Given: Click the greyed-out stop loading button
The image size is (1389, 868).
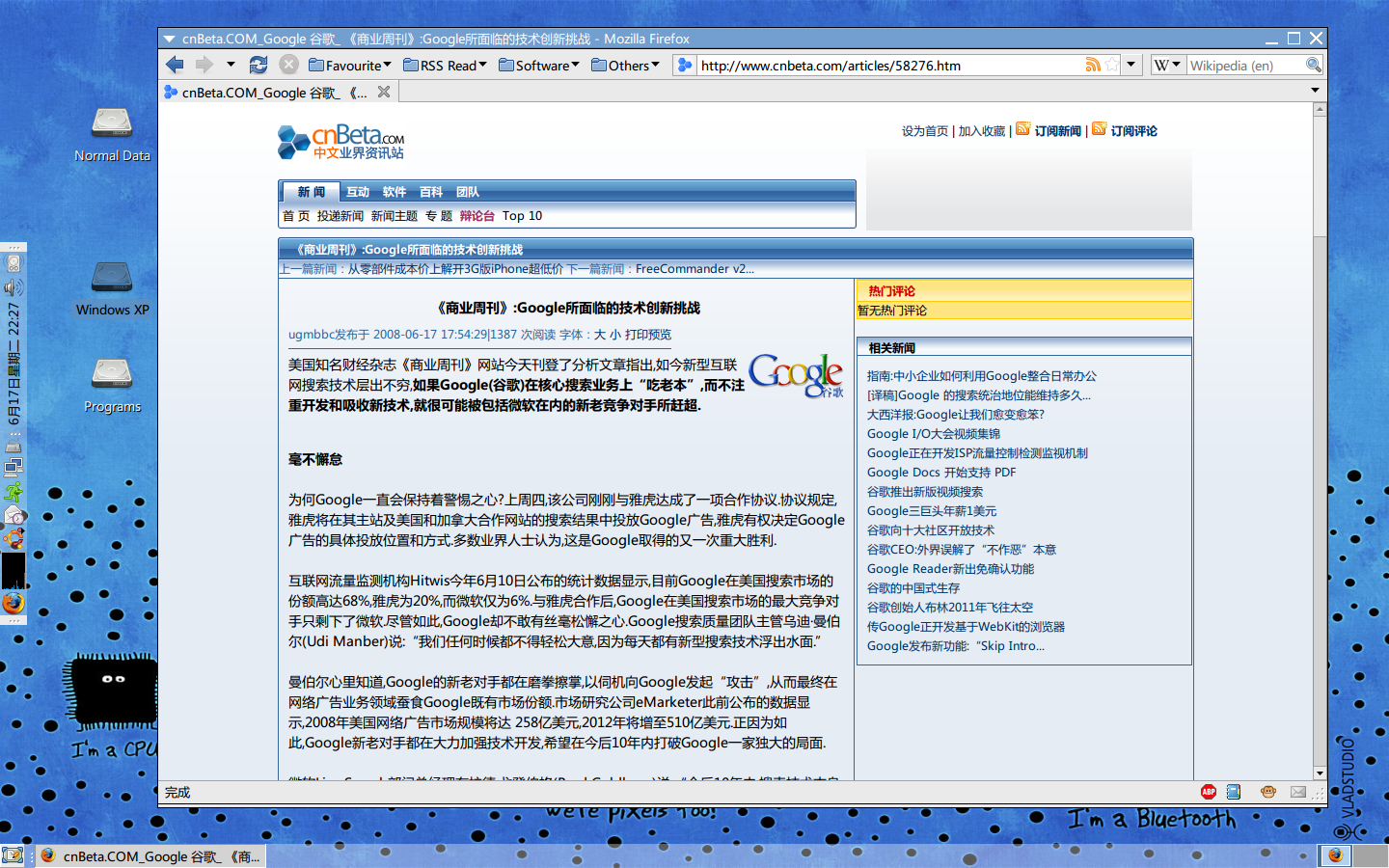Looking at the screenshot, I should pyautogui.click(x=288, y=65).
